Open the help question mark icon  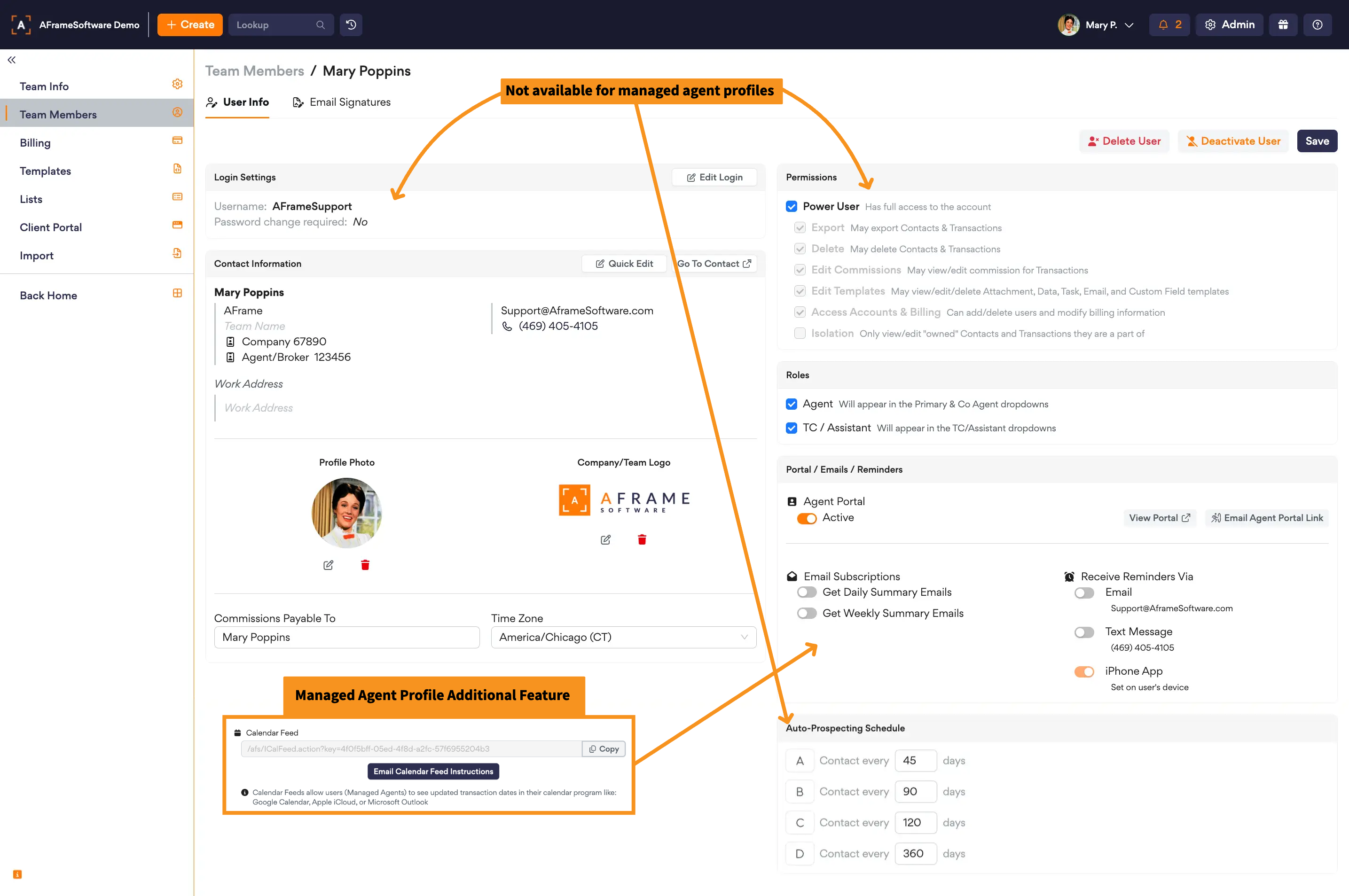[x=1317, y=24]
